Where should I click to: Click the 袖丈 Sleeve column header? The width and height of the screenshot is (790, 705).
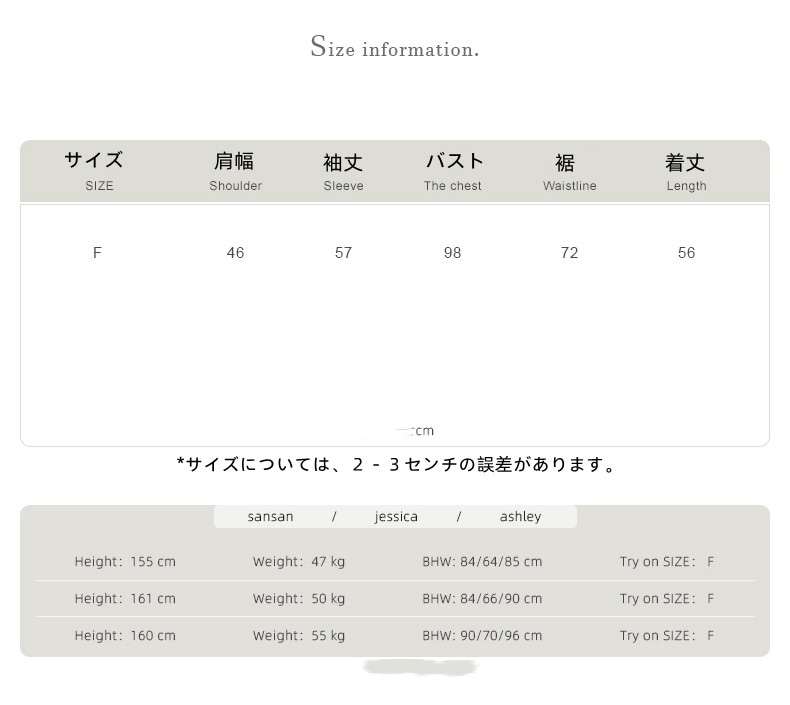click(343, 171)
